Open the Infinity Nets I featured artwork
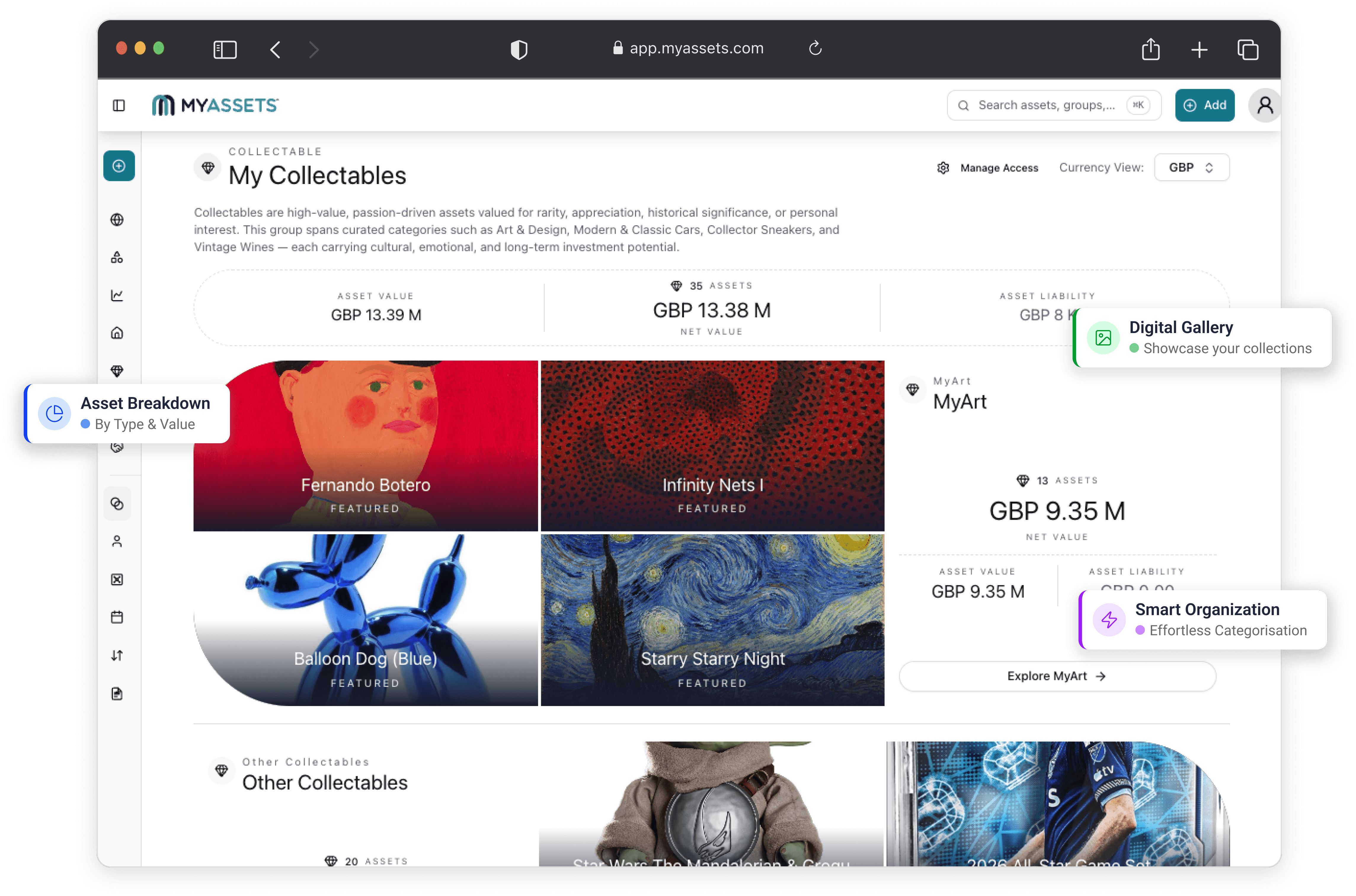 click(713, 445)
